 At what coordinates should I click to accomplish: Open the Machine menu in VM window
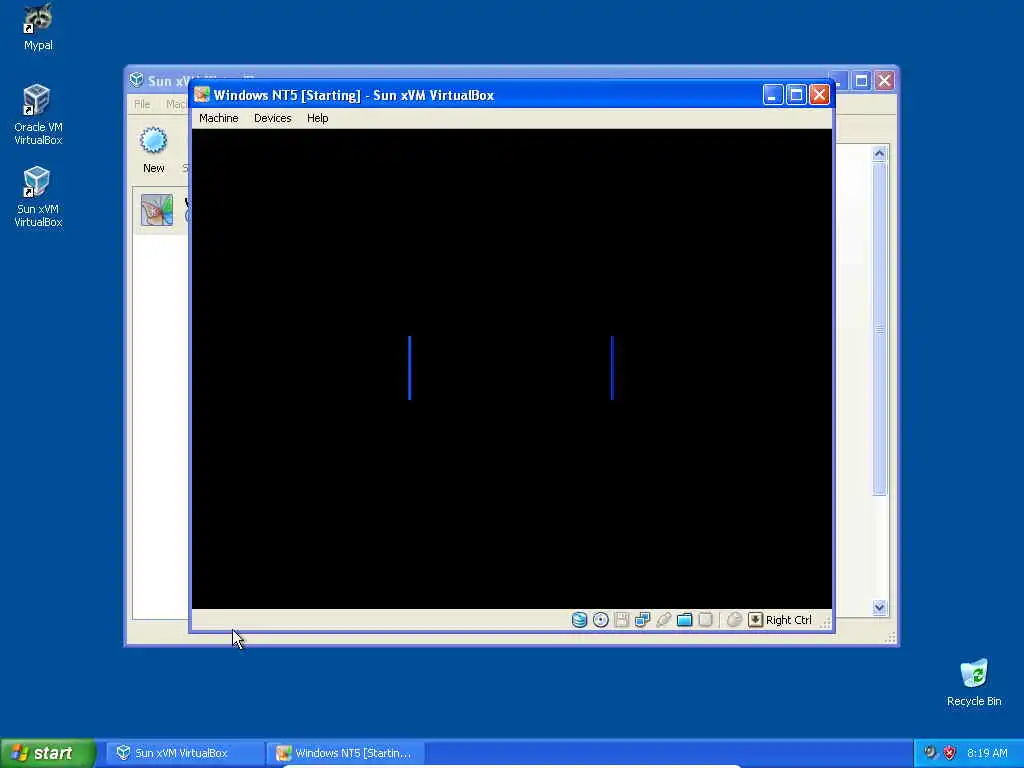218,118
